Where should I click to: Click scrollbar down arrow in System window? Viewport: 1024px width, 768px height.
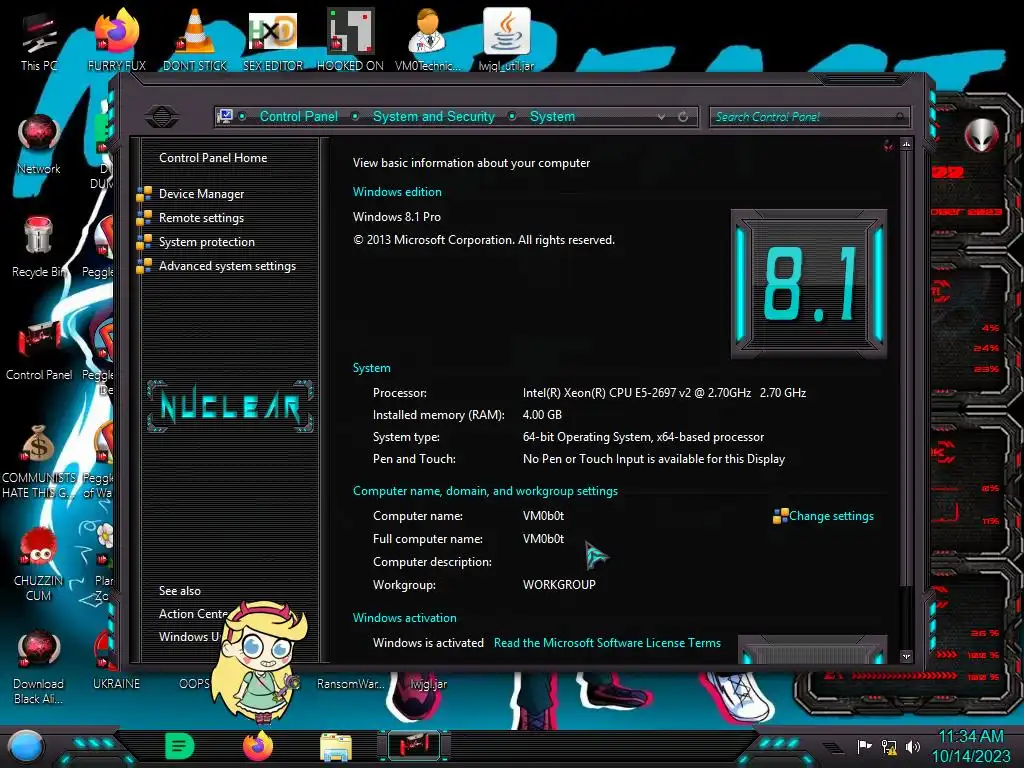coord(906,656)
